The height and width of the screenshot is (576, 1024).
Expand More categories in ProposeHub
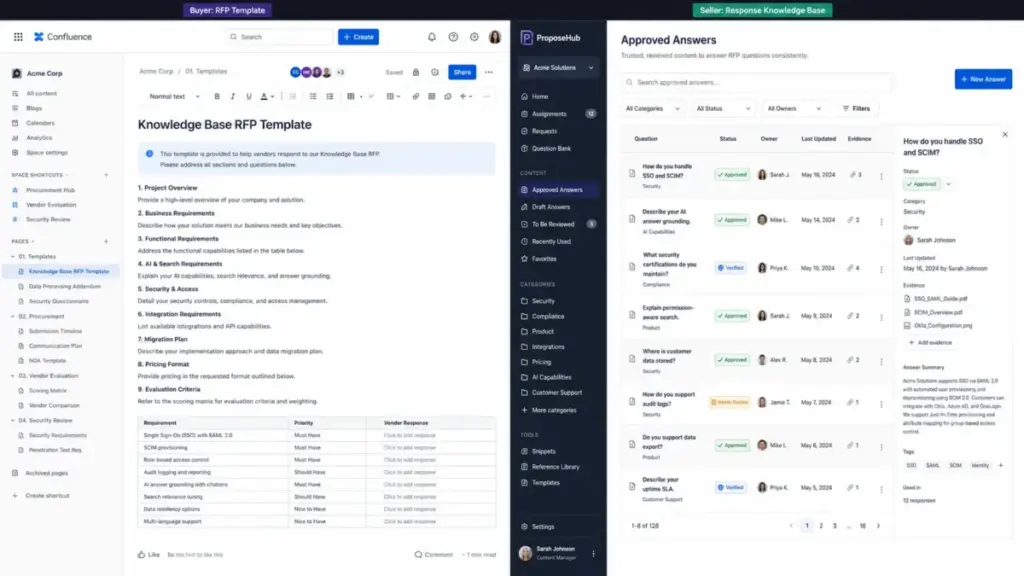pos(553,410)
